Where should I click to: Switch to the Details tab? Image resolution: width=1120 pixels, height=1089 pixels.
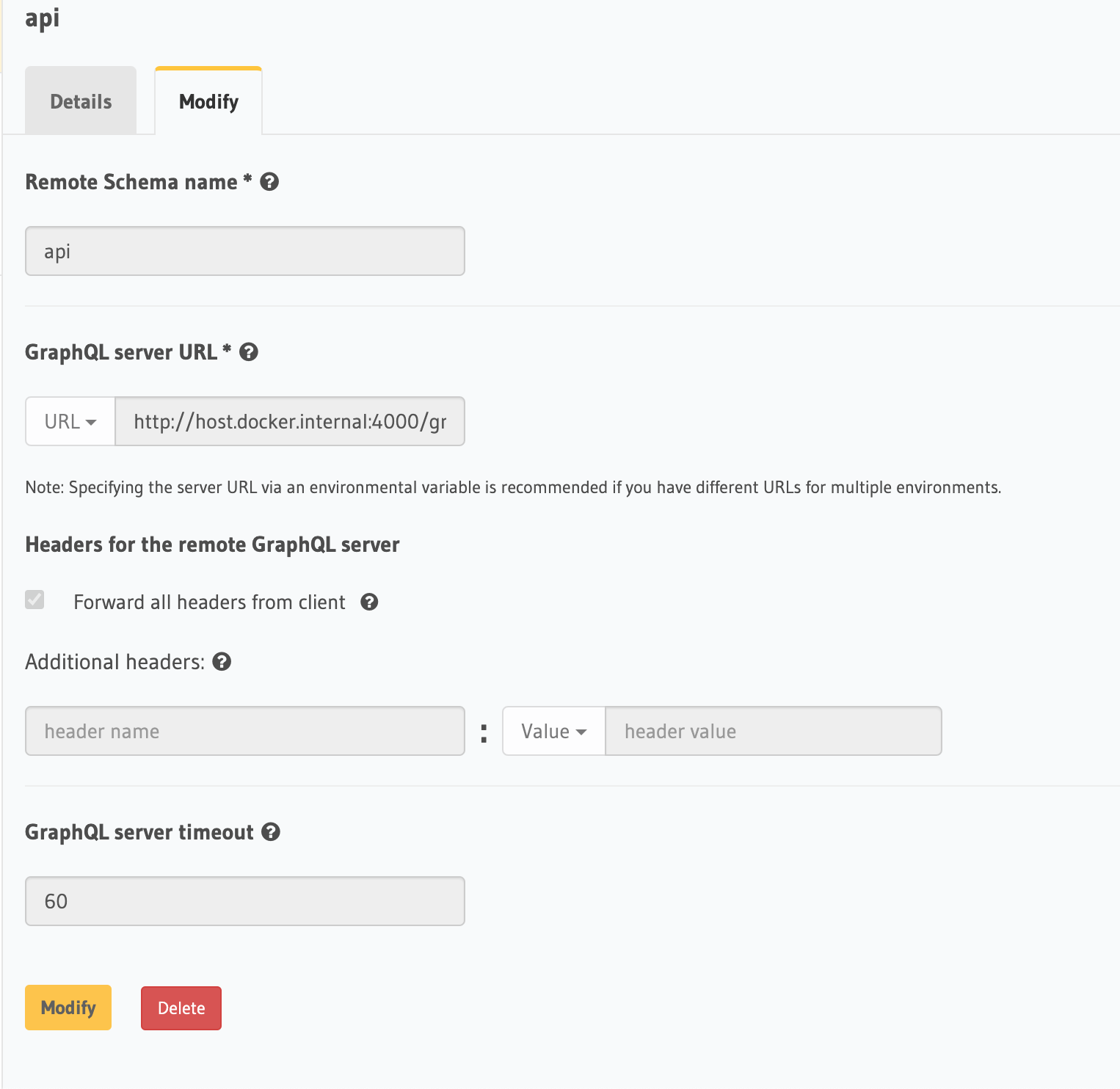coord(81,101)
